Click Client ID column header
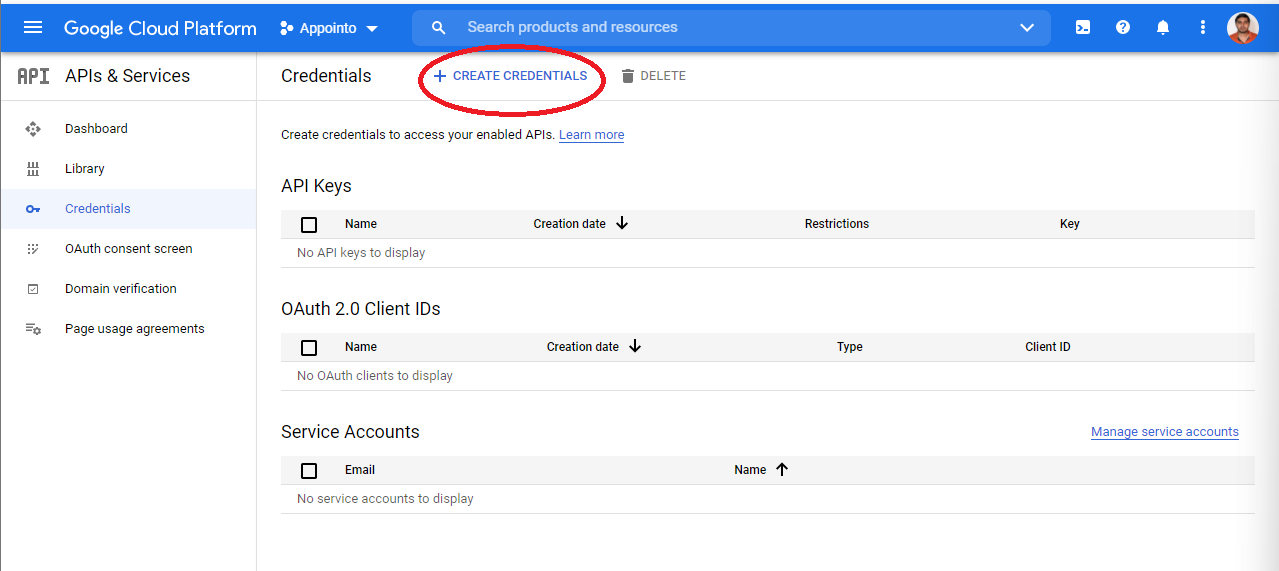 click(x=1048, y=347)
